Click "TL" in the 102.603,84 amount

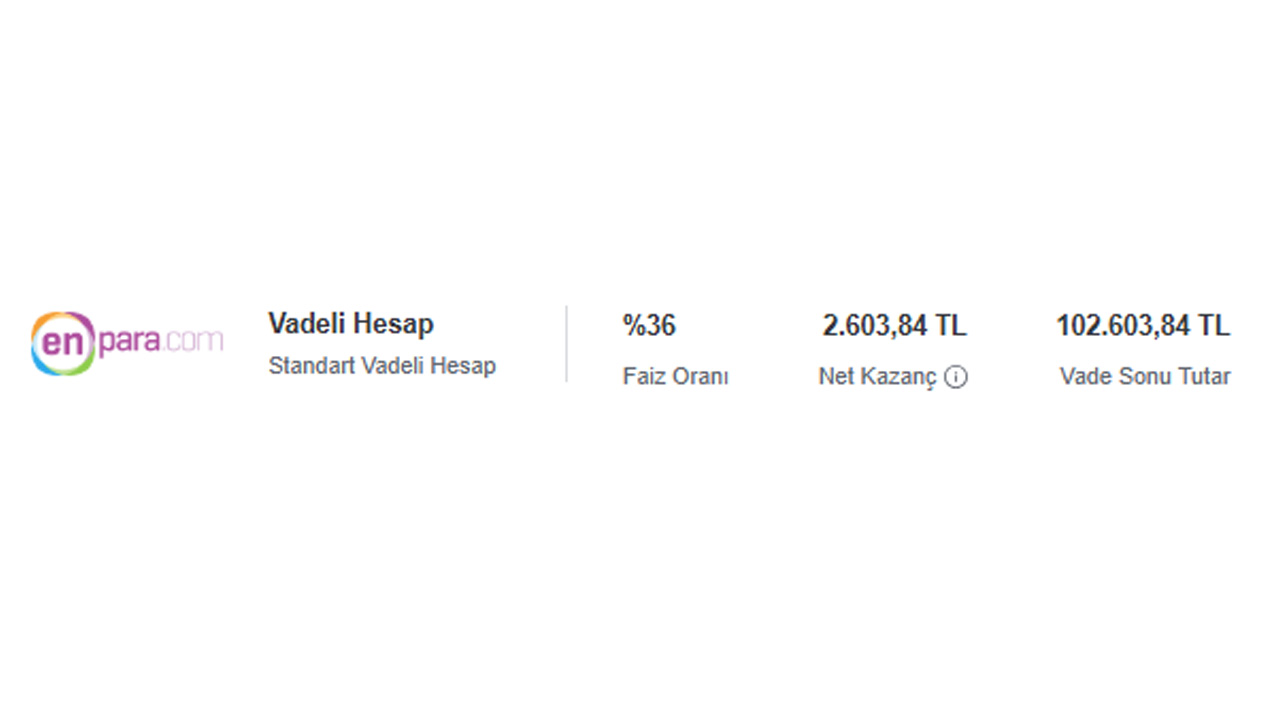[x=1214, y=326]
